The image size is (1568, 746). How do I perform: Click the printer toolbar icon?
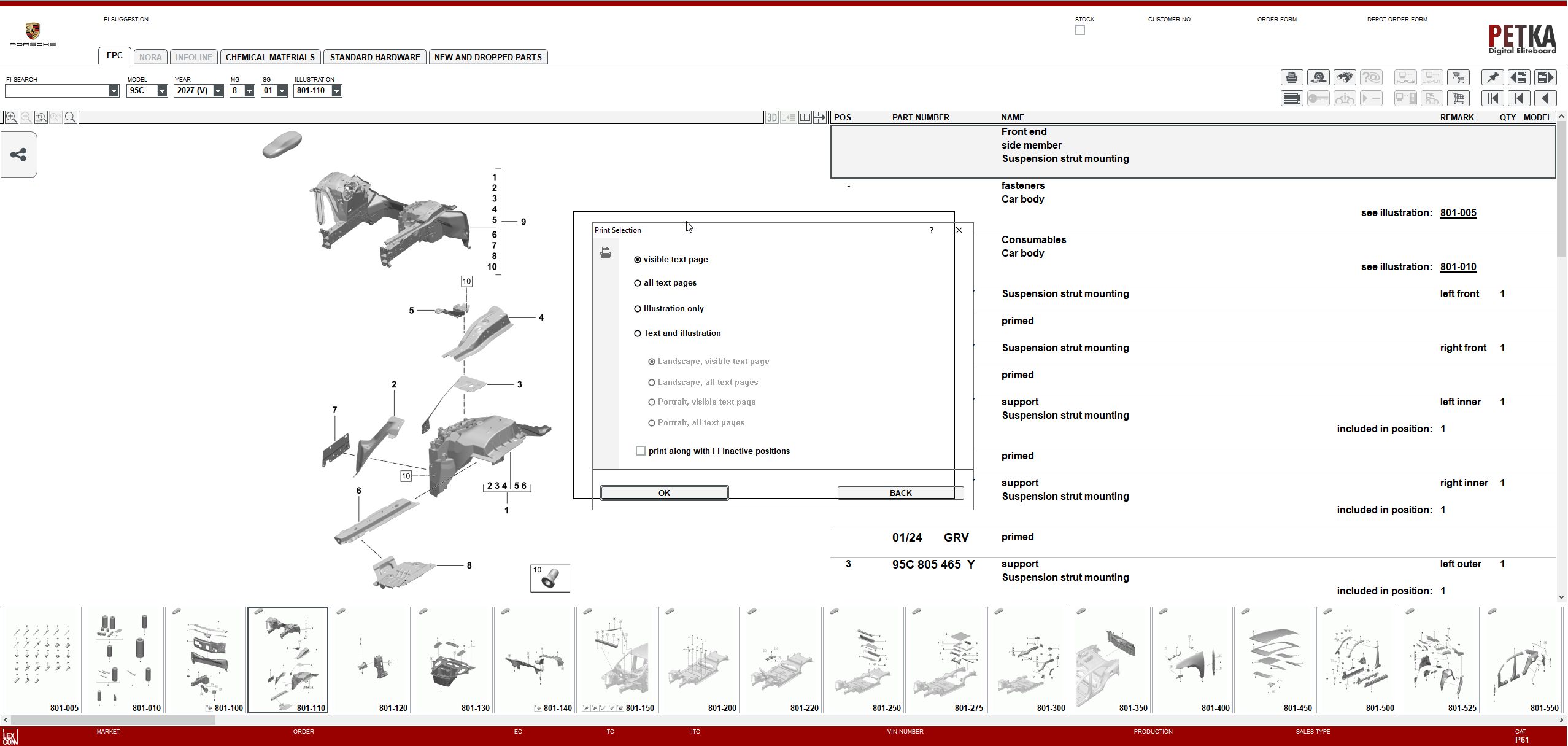coord(1291,77)
